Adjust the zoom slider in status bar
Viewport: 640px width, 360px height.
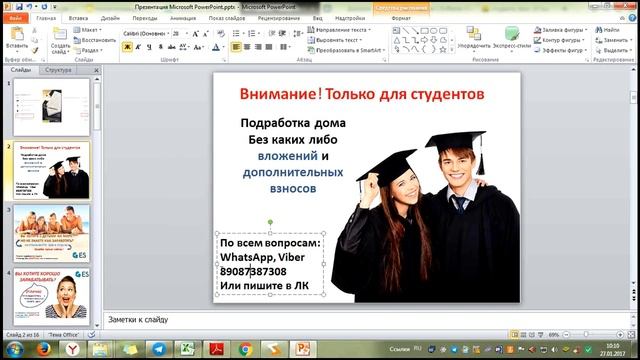click(586, 334)
